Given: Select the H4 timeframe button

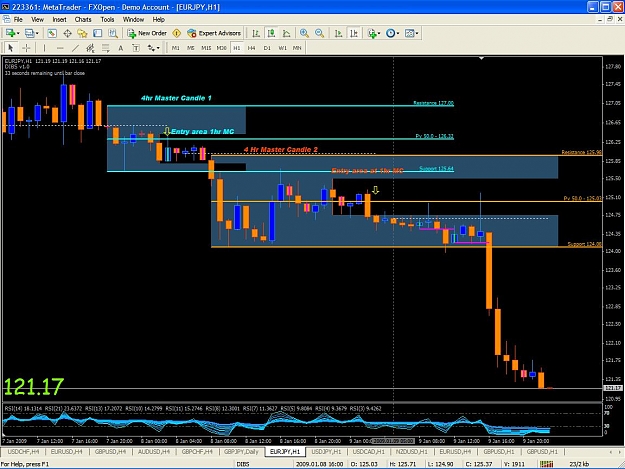Looking at the screenshot, I should [252, 48].
